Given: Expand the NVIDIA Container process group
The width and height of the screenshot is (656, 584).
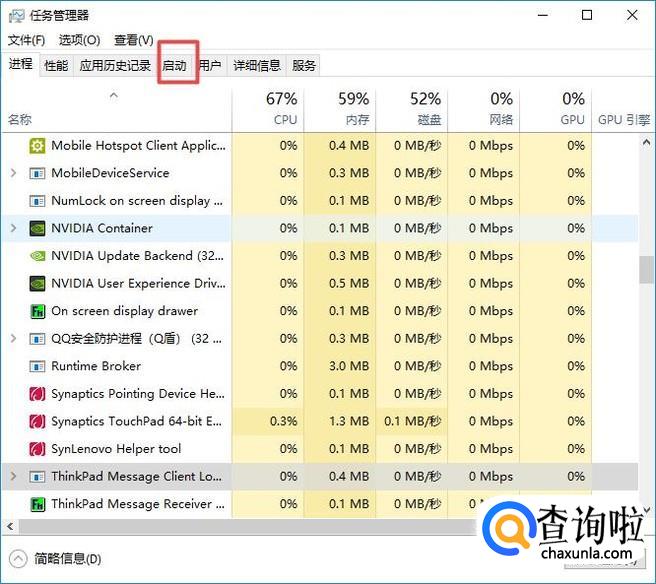Looking at the screenshot, I should coord(13,228).
